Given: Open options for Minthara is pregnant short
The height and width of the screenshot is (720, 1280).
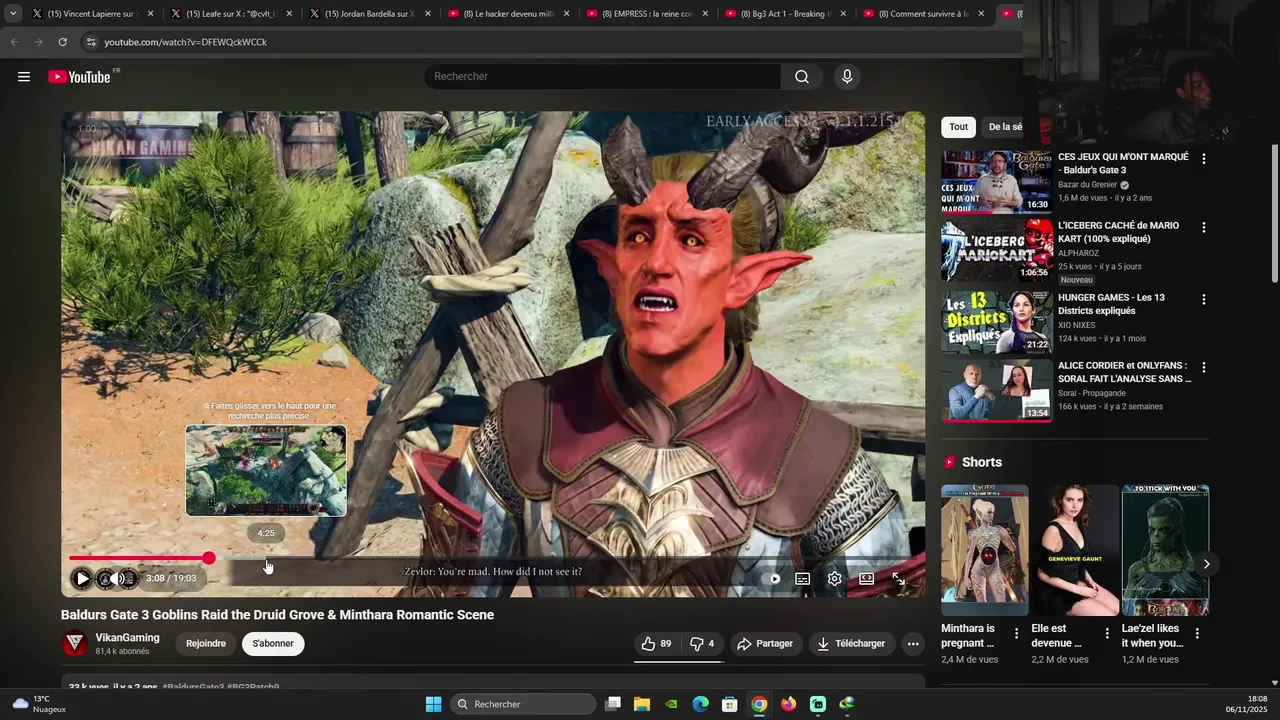Looking at the screenshot, I should [x=1016, y=634].
